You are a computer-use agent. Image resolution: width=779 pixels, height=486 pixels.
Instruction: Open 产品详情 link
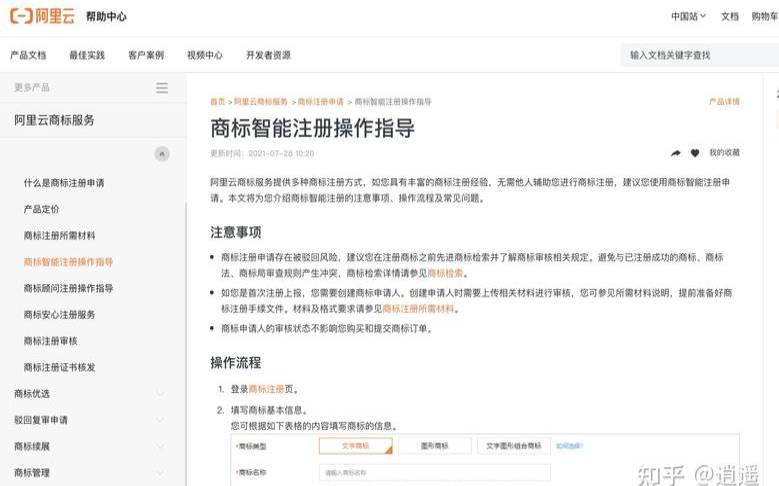pyautogui.click(x=724, y=102)
